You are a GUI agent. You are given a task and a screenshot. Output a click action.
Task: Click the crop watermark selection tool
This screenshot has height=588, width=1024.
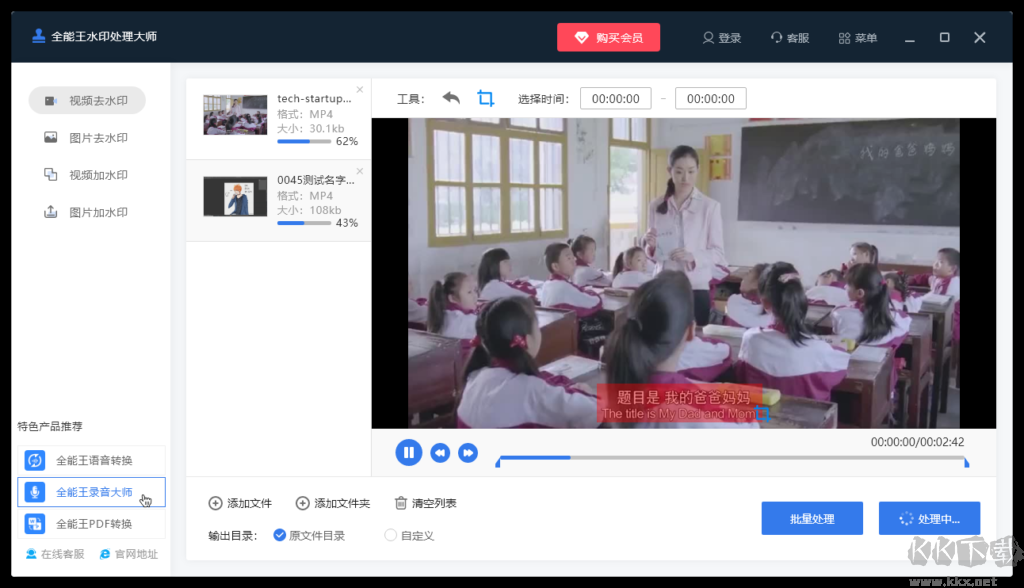pyautogui.click(x=486, y=97)
